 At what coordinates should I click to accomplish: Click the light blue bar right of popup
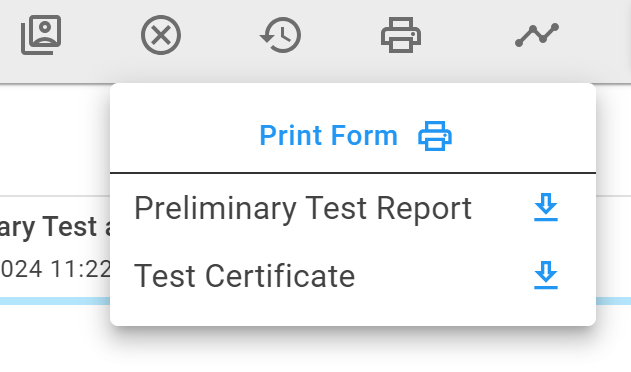click(613, 301)
